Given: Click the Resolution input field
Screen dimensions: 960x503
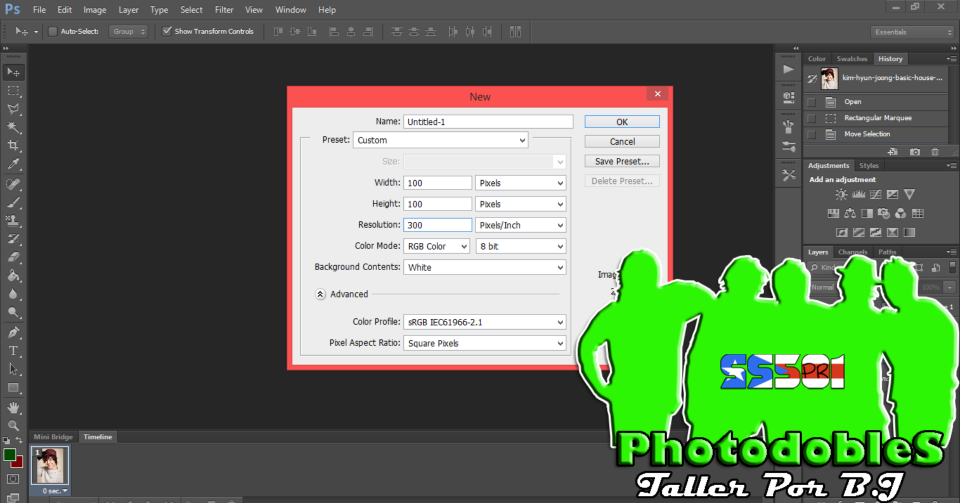Looking at the screenshot, I should coord(437,225).
